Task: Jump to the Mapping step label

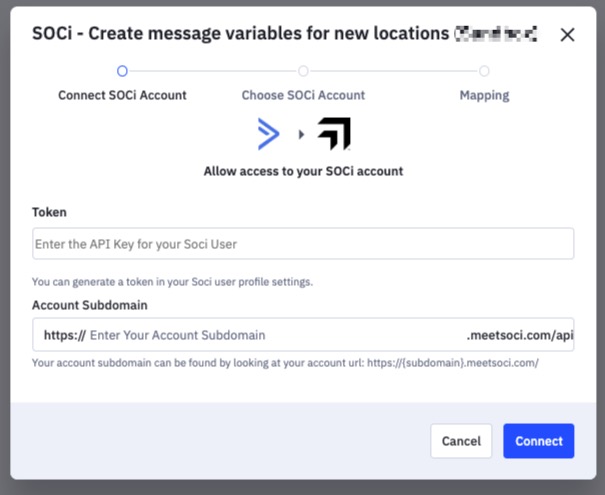Action: click(x=484, y=96)
